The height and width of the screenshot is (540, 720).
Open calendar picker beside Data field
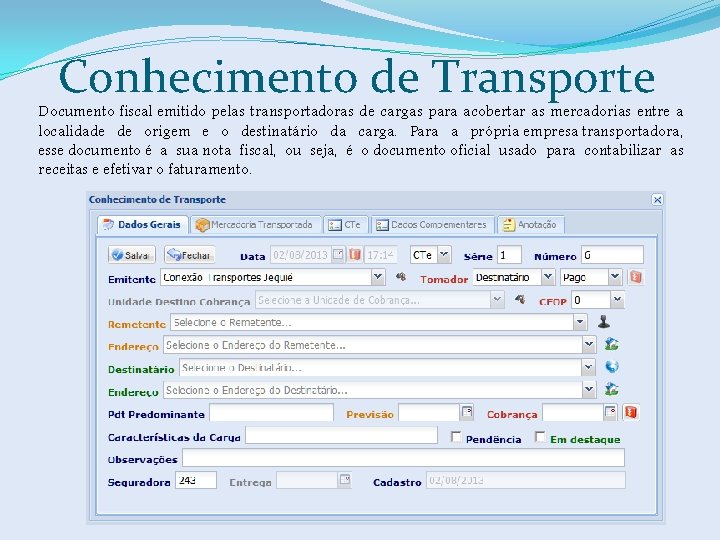[x=338, y=254]
